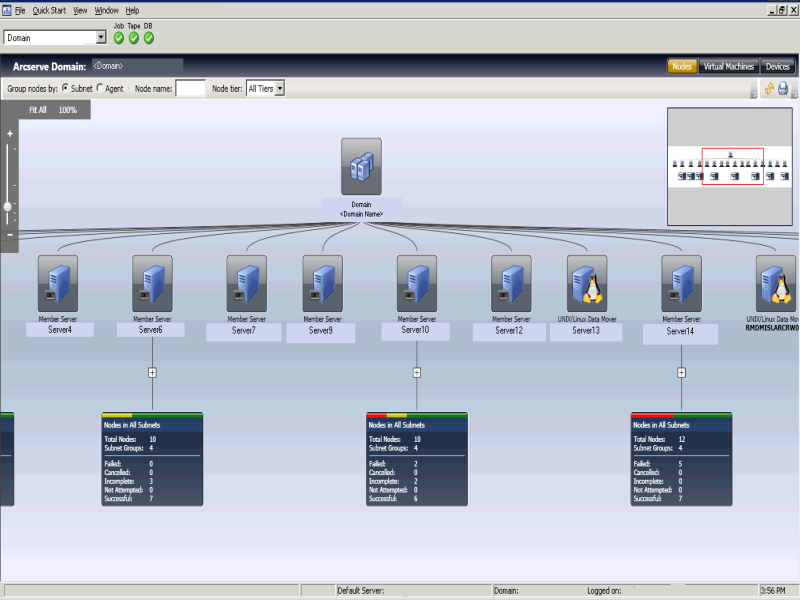Click the DB status green check icon
800x600 pixels.
point(148,38)
